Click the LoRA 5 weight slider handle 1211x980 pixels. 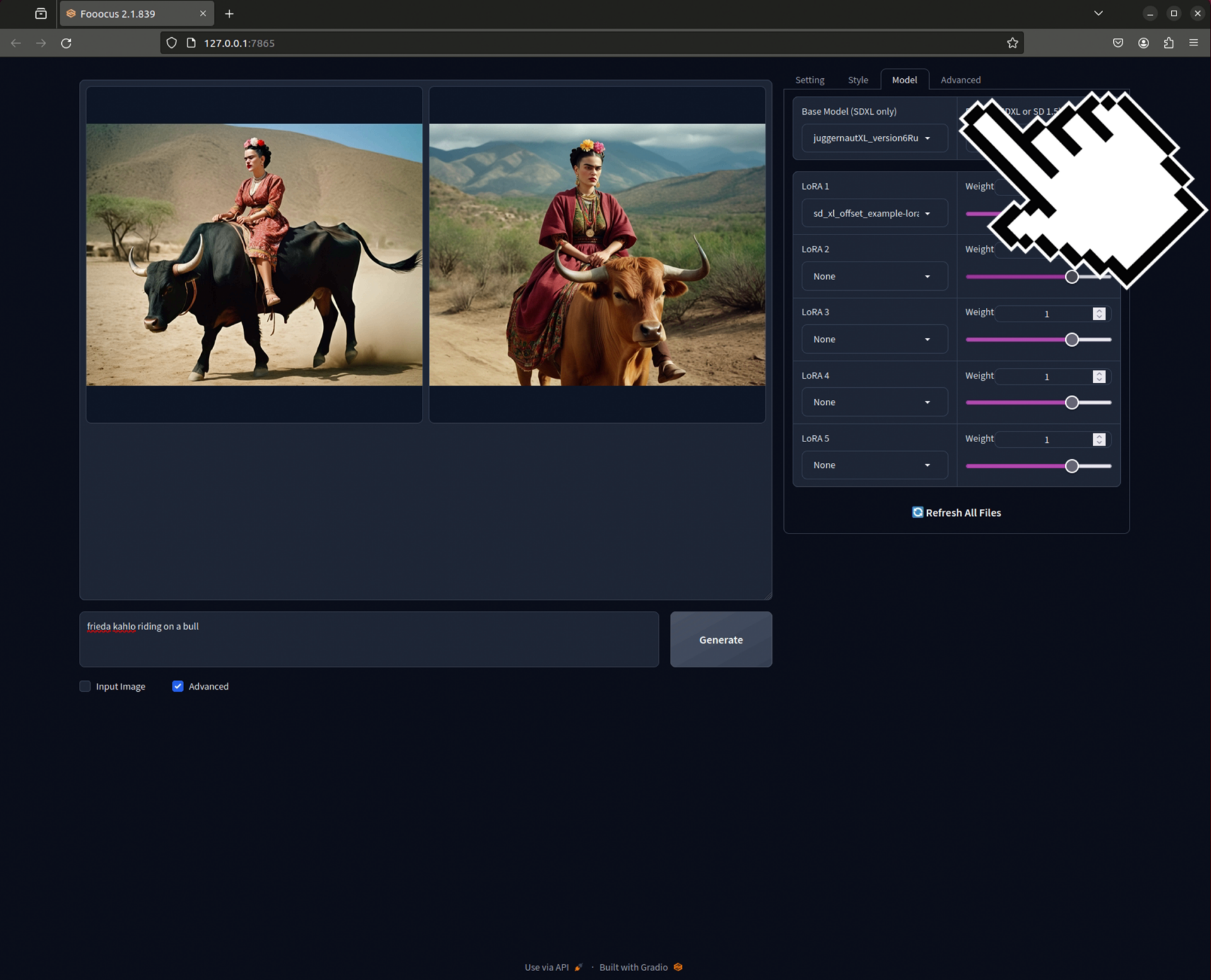(x=1072, y=466)
